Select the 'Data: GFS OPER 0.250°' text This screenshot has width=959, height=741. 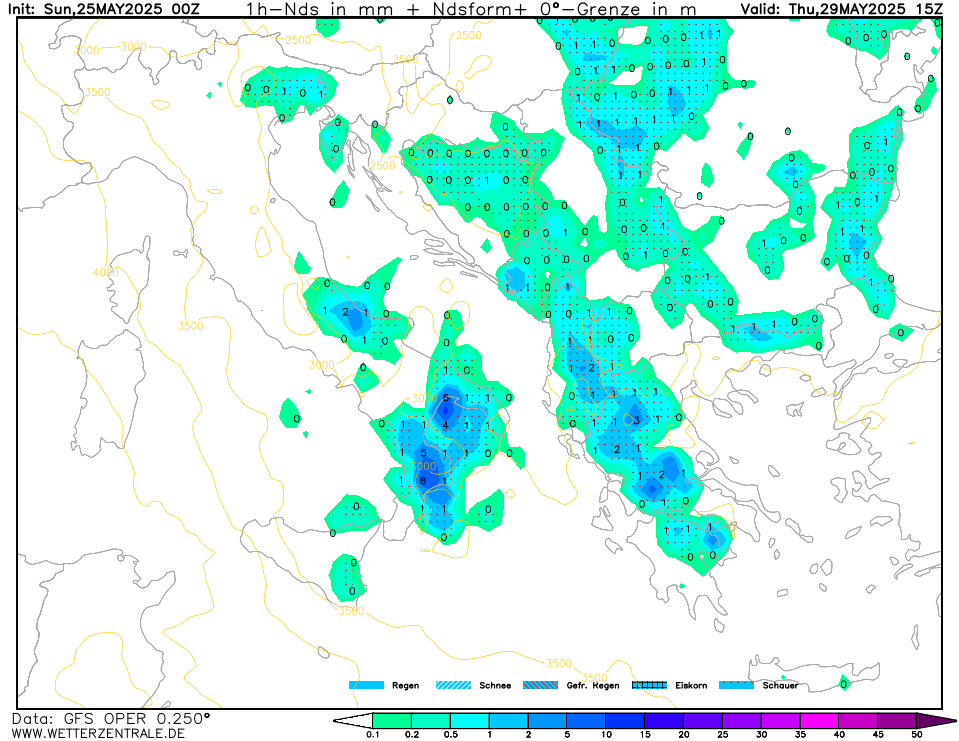click(111, 718)
